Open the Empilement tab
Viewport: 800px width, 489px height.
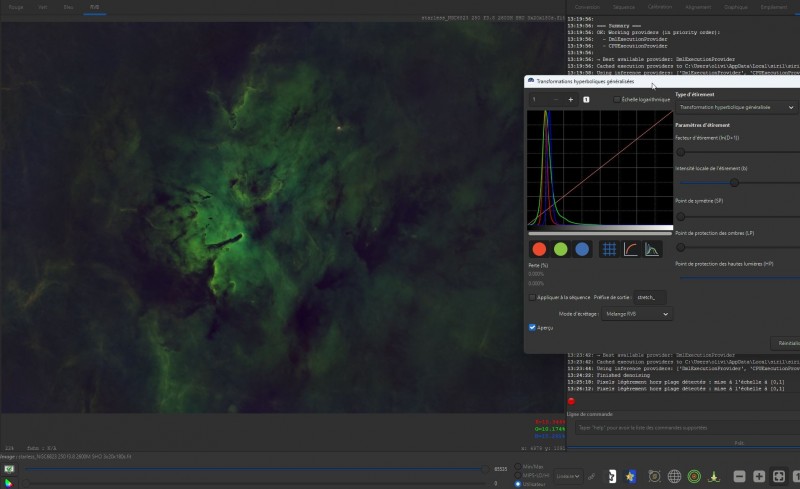pyautogui.click(x=773, y=7)
